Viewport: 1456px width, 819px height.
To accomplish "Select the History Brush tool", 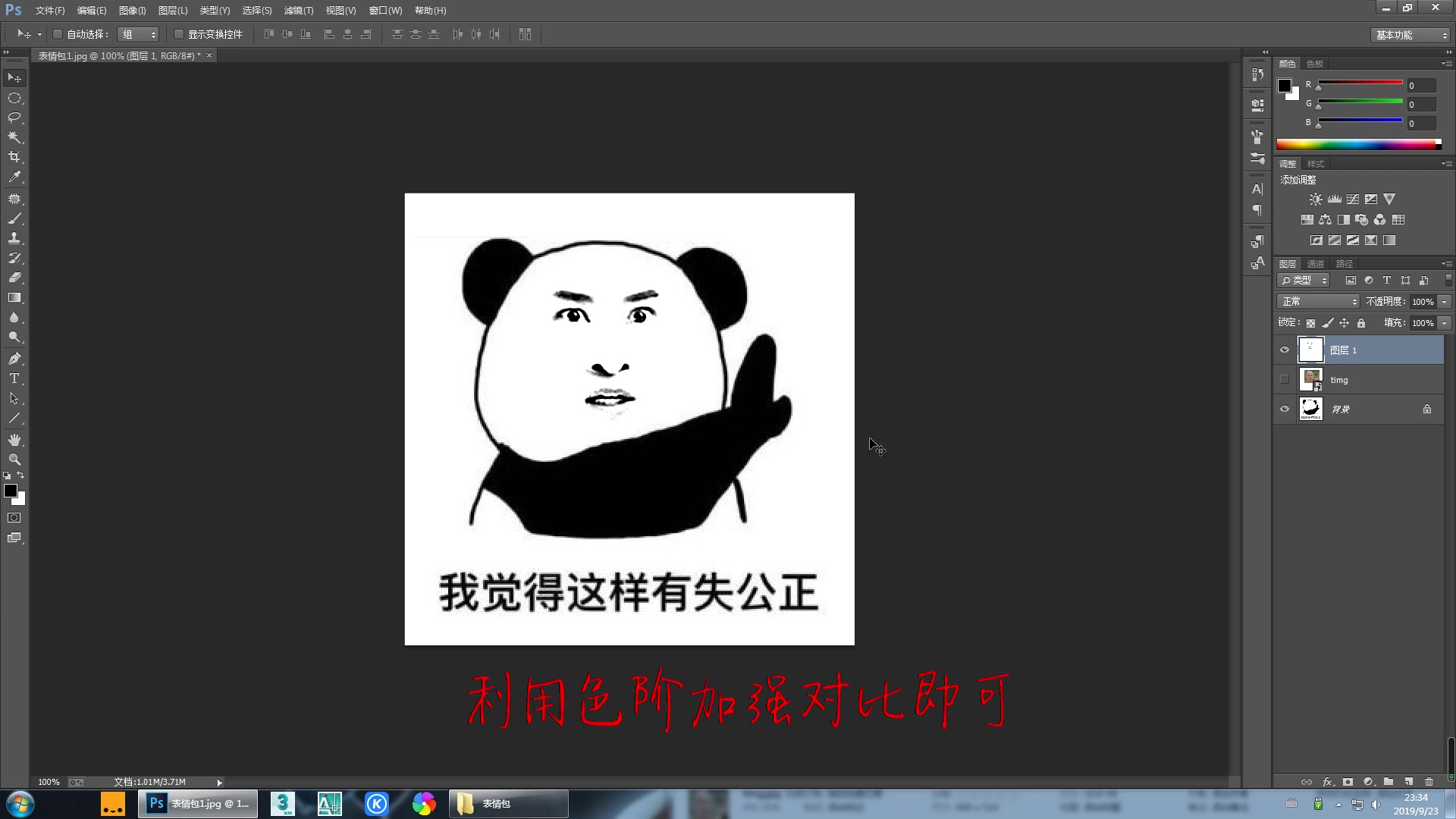I will [14, 258].
